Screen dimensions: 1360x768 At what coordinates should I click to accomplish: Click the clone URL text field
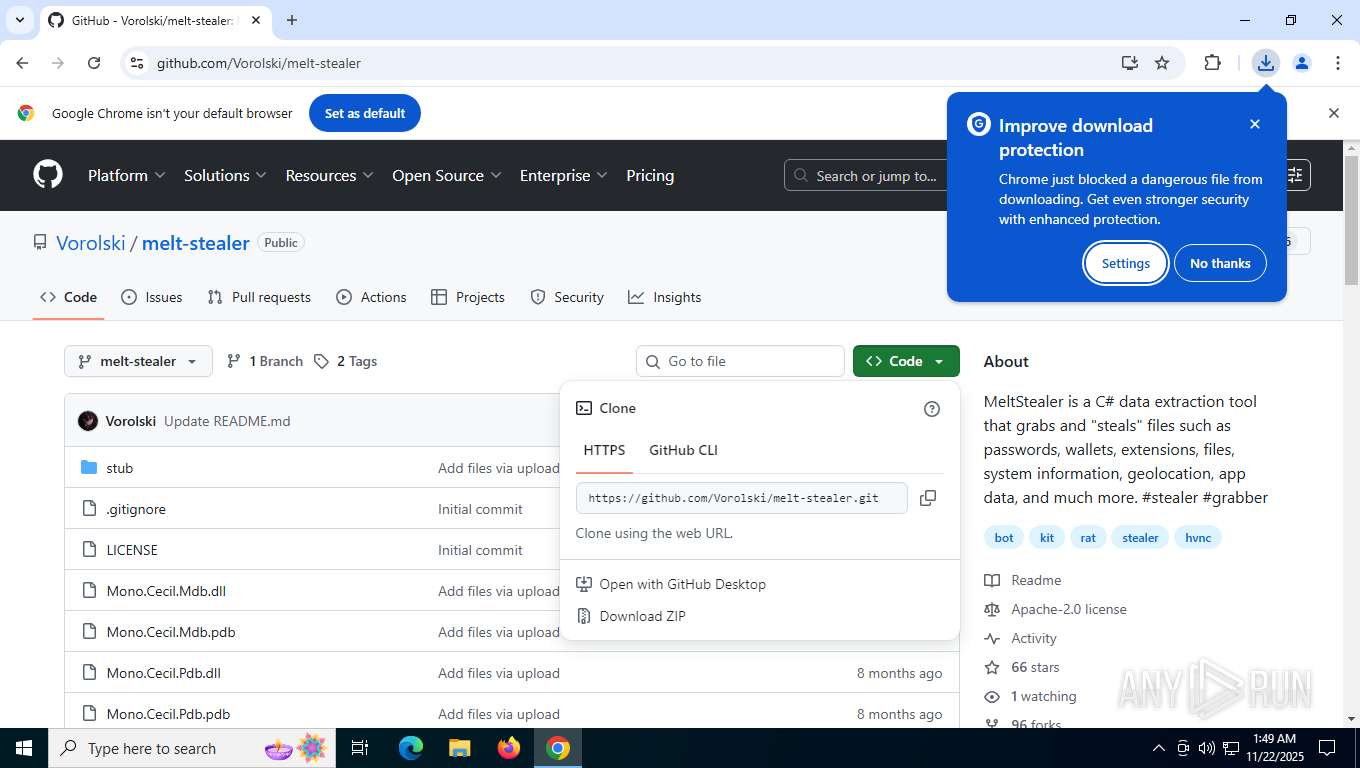(741, 498)
